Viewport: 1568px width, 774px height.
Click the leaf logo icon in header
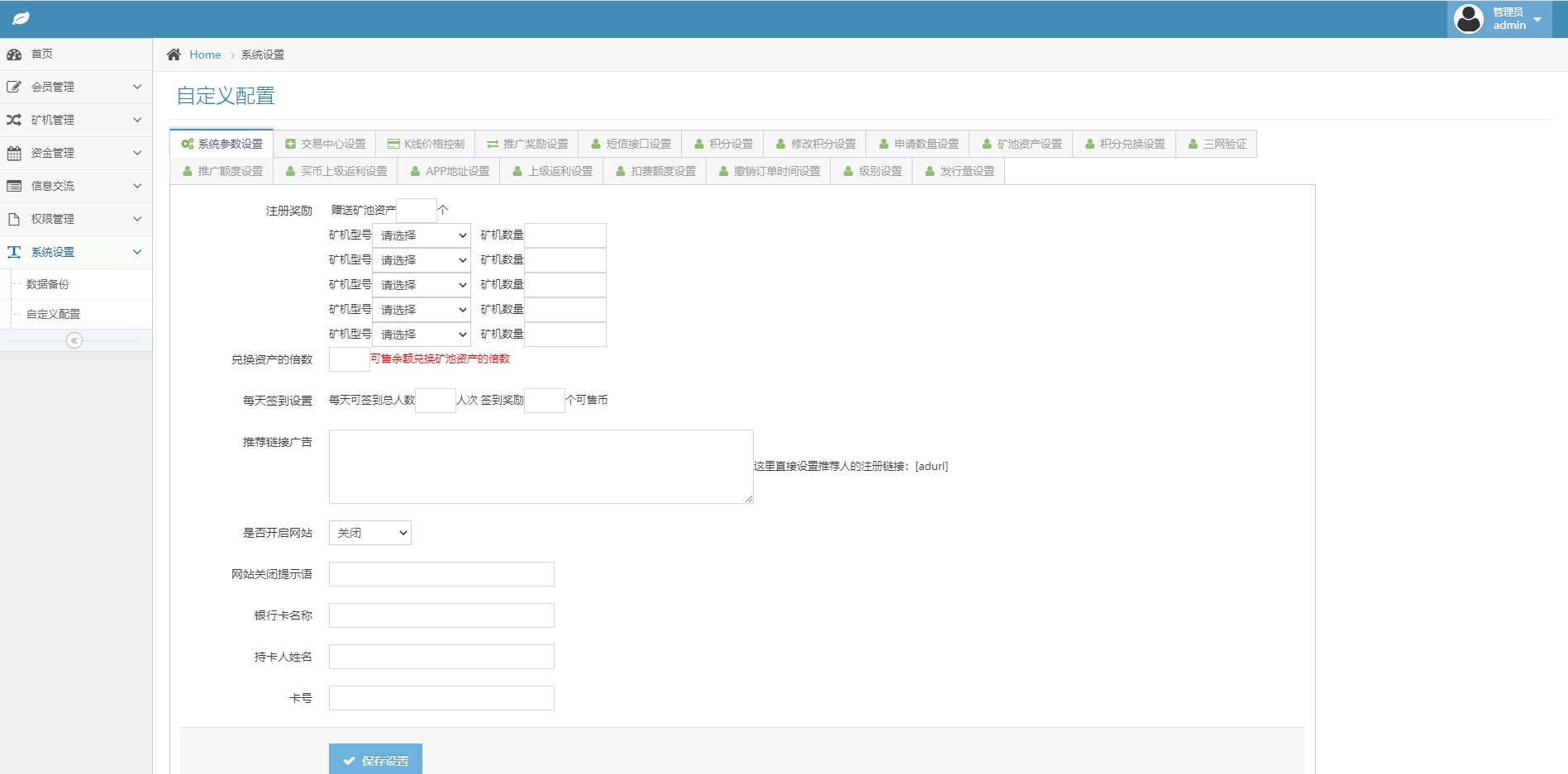point(21,18)
